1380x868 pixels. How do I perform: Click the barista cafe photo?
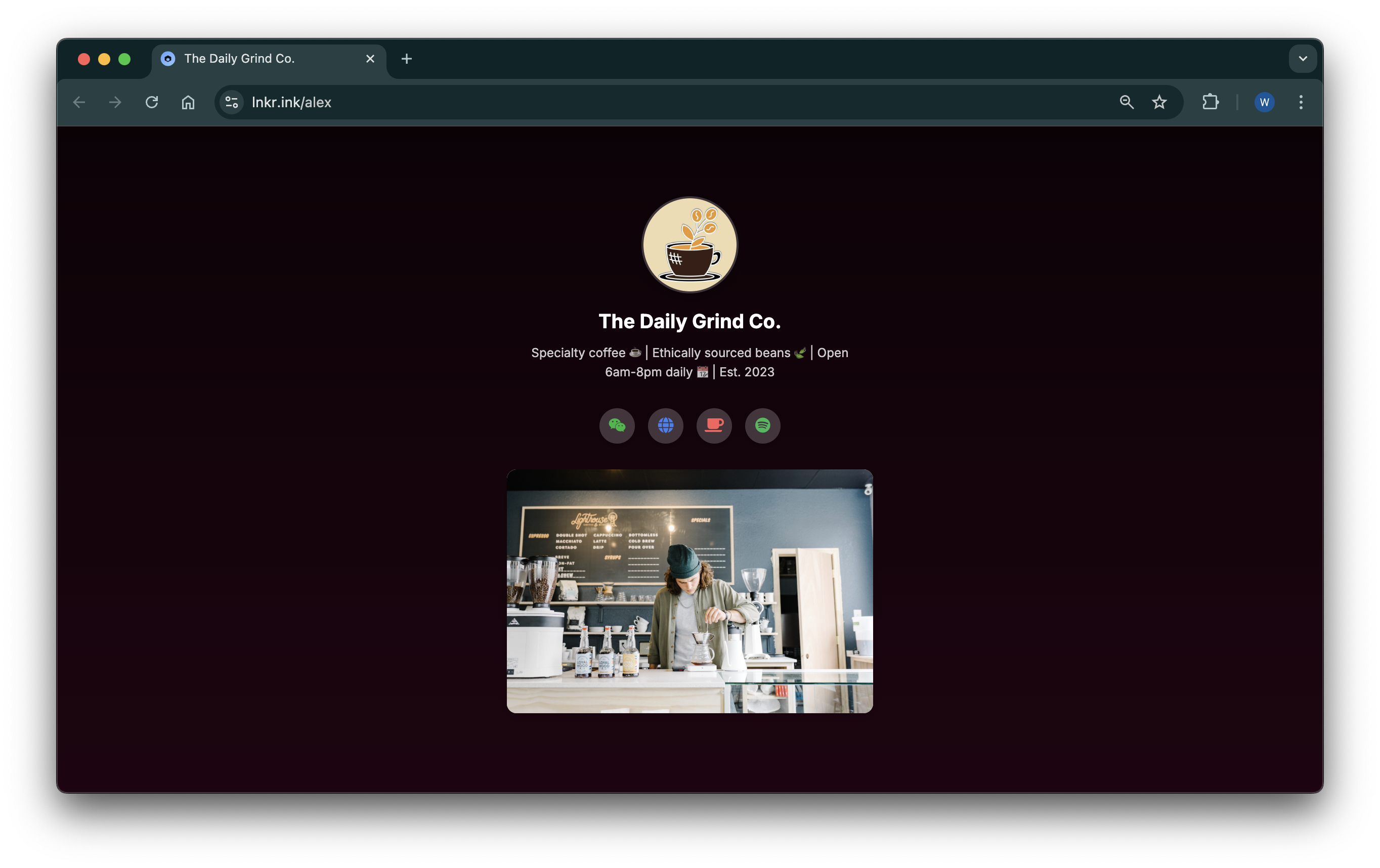689,591
